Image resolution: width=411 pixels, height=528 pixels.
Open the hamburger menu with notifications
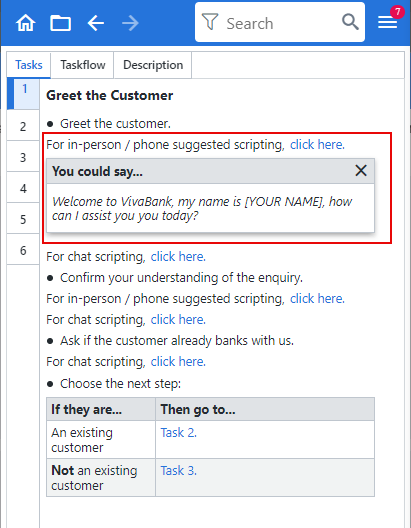coord(388,22)
